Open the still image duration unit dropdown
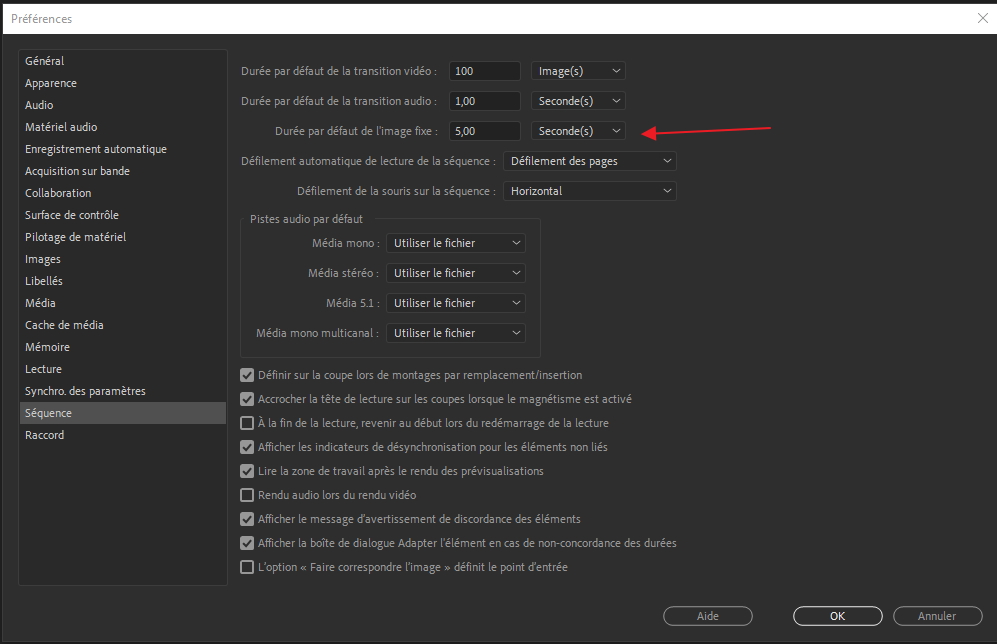 click(578, 131)
